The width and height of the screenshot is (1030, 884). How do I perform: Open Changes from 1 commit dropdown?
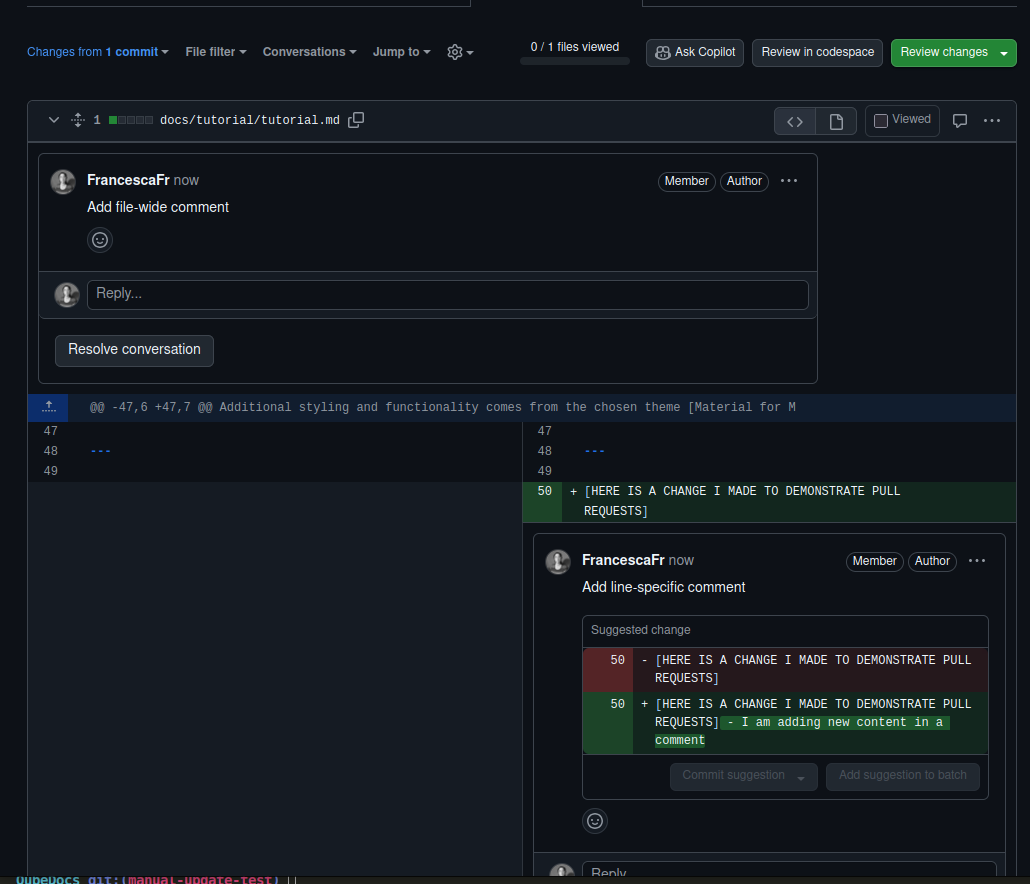[x=98, y=52]
